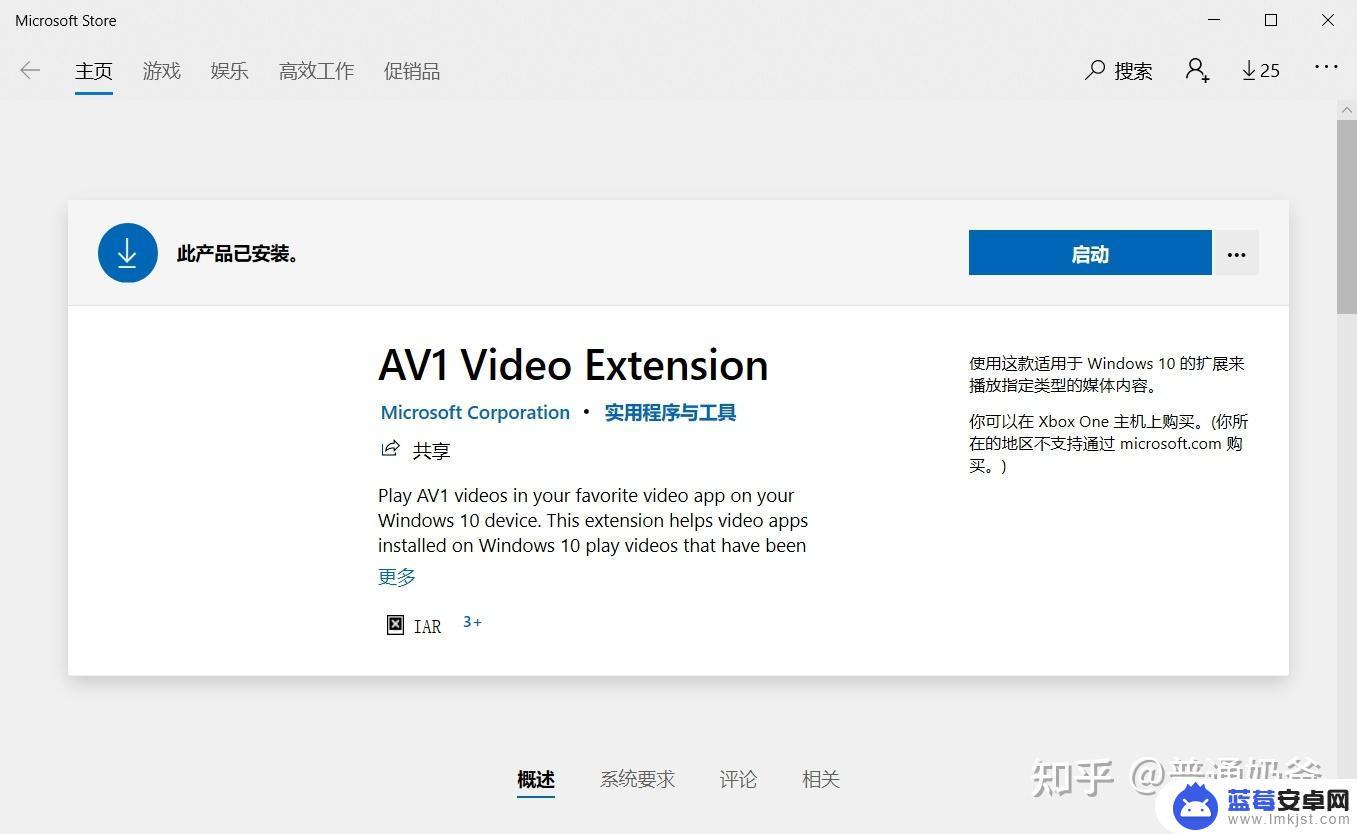1357x834 pixels.
Task: Open the 促销品 tab
Action: coord(412,71)
